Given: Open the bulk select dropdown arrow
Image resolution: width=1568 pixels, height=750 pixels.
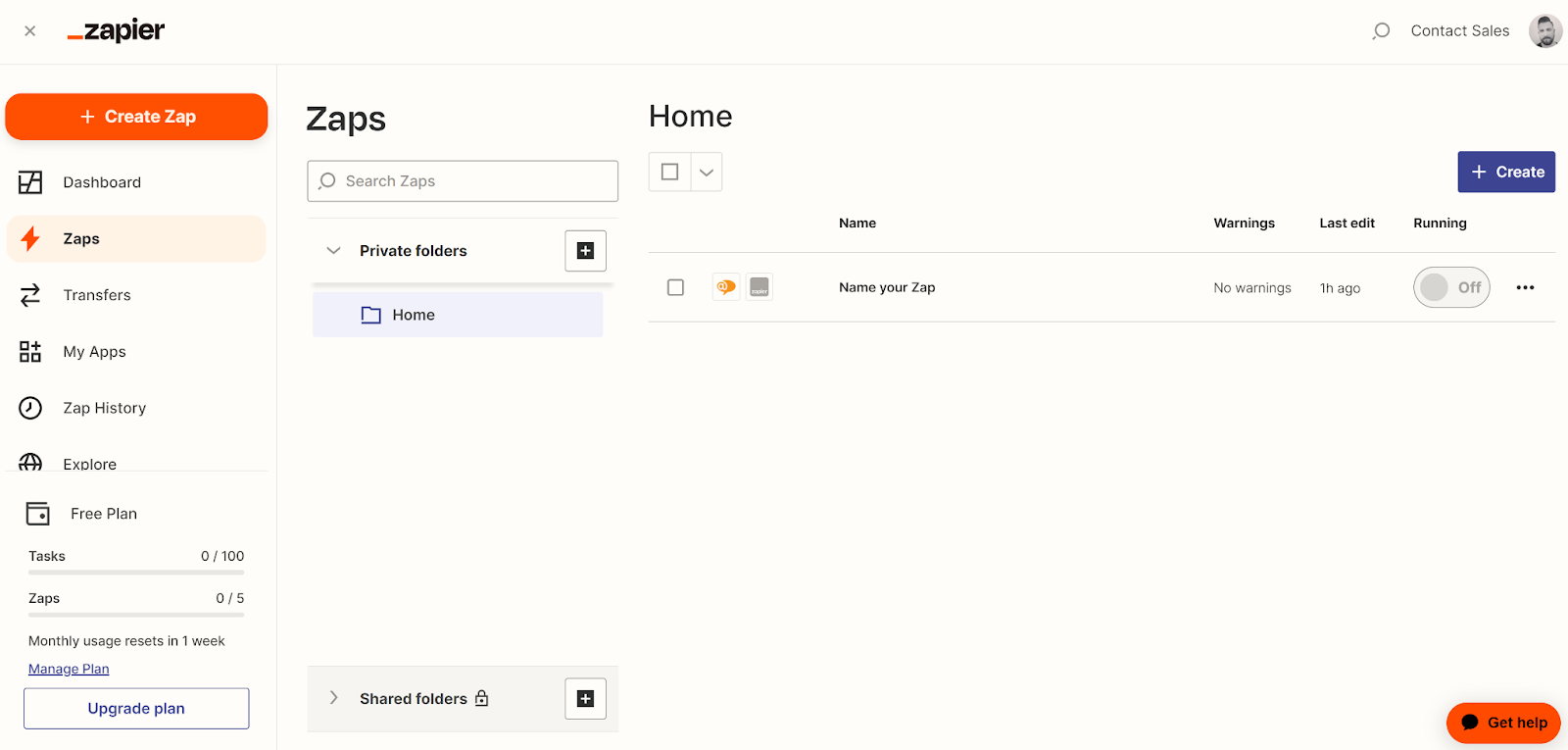Looking at the screenshot, I should (707, 173).
